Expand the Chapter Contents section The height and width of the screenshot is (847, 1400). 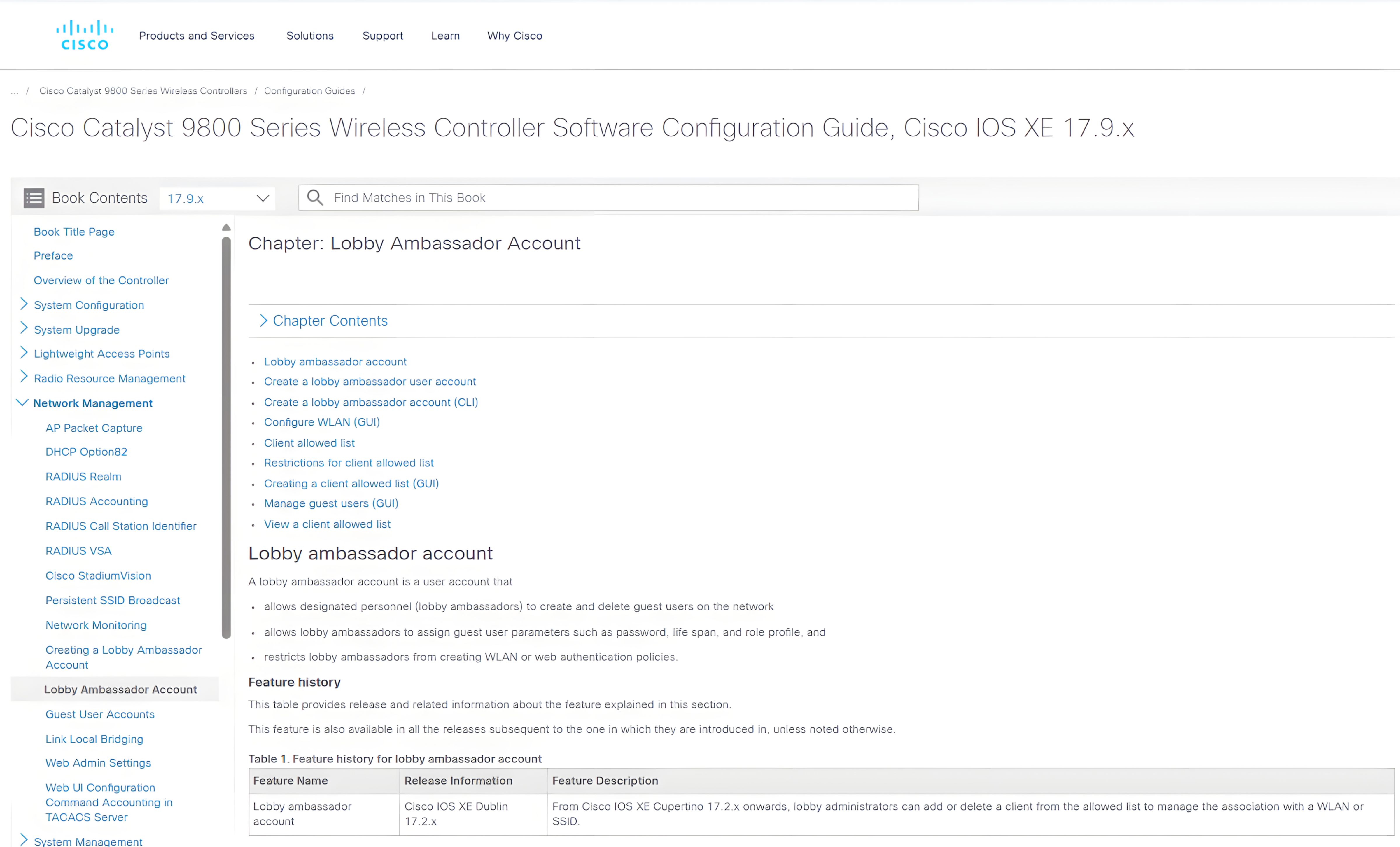[x=263, y=320]
